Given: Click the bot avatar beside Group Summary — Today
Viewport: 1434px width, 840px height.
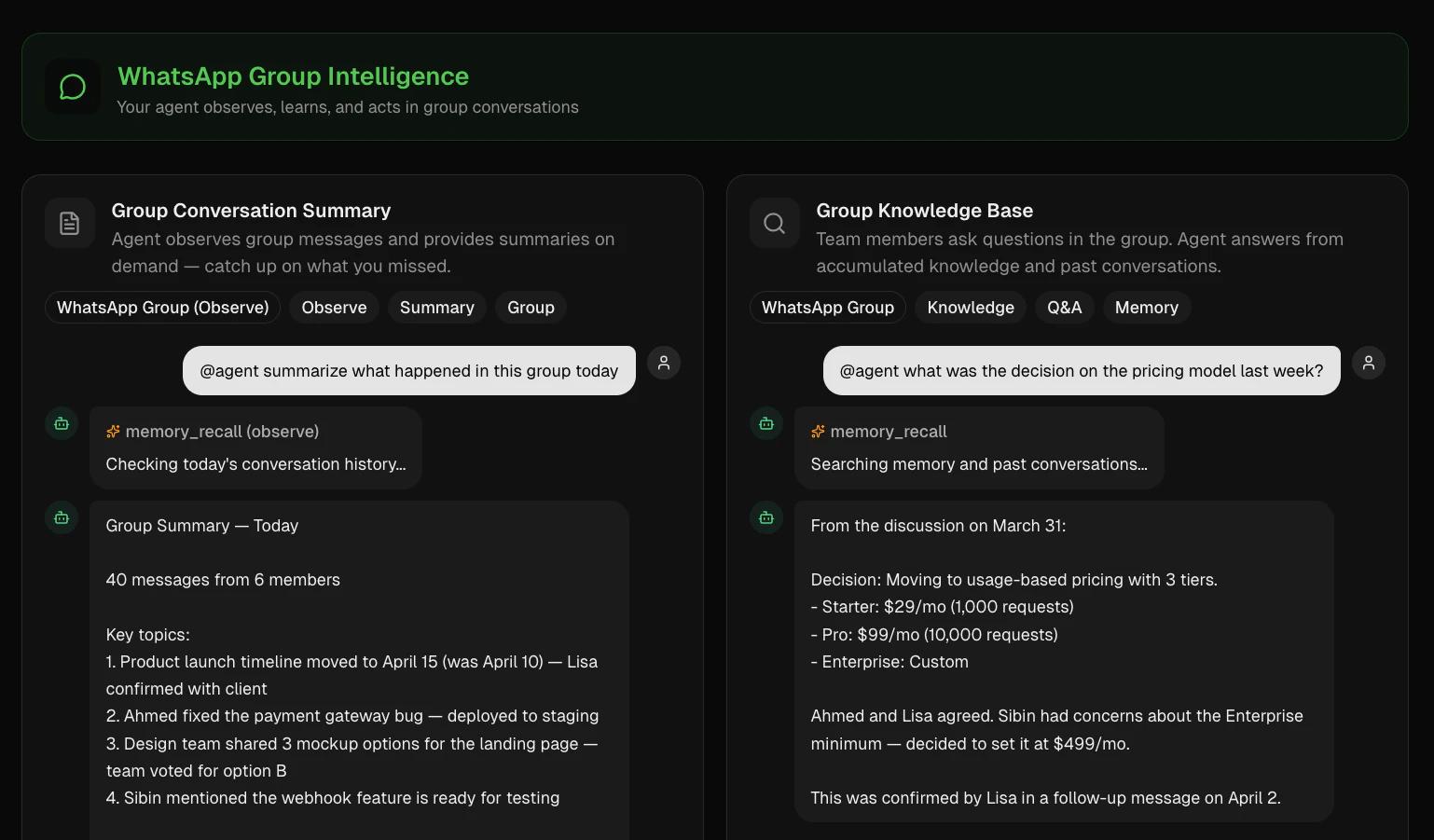Looking at the screenshot, I should [x=61, y=517].
